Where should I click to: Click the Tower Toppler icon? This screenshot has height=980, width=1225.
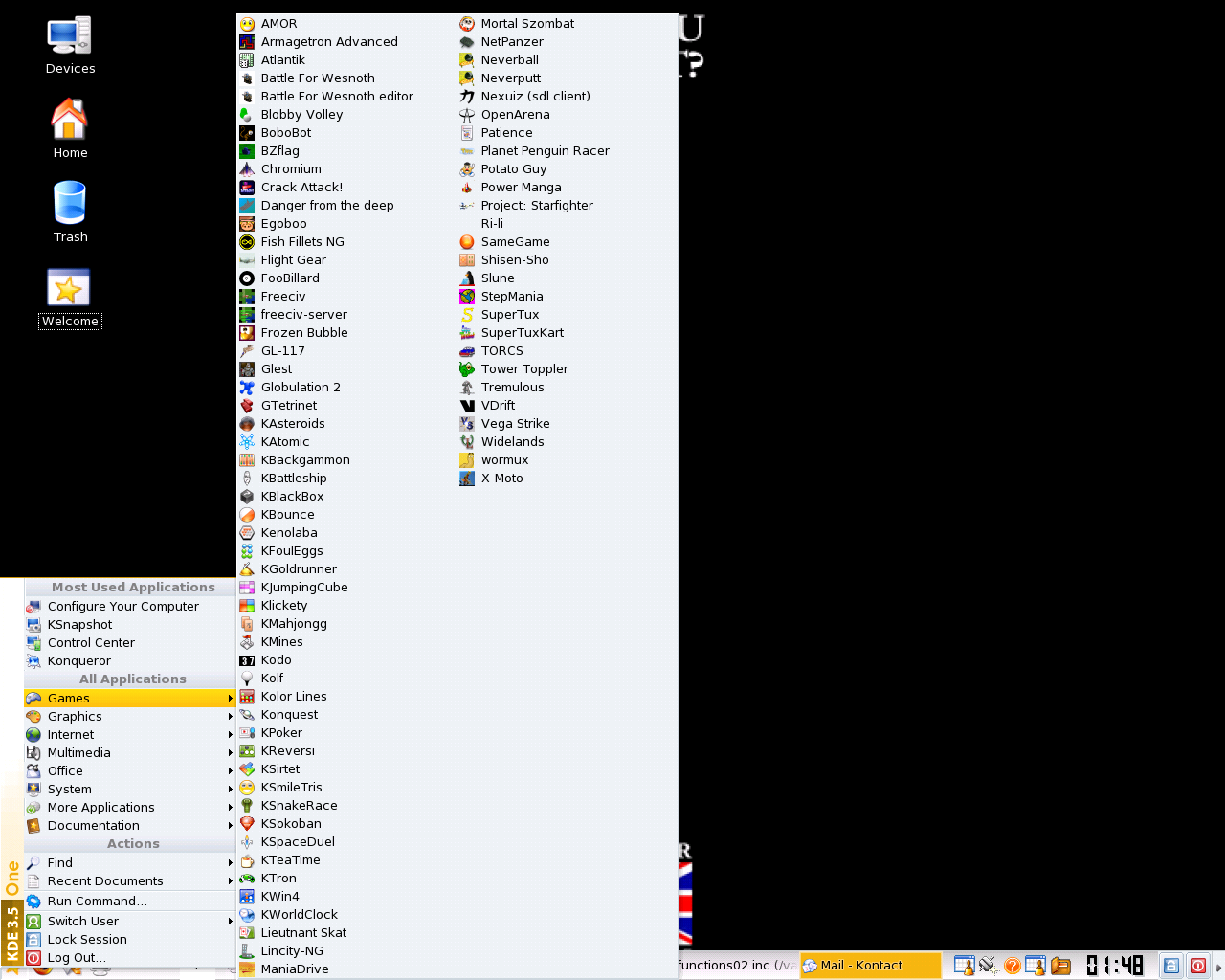[x=467, y=369]
